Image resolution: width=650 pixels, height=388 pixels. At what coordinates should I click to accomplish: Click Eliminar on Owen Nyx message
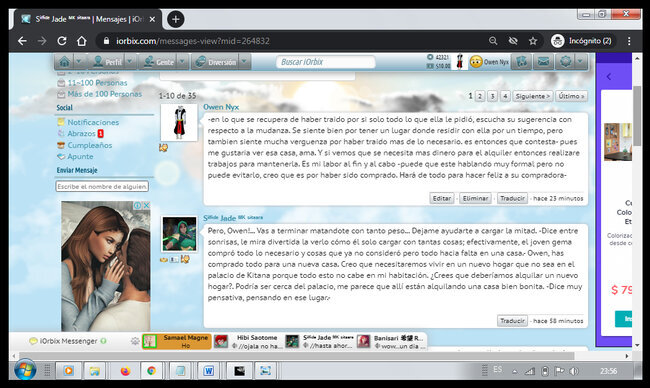(x=475, y=199)
